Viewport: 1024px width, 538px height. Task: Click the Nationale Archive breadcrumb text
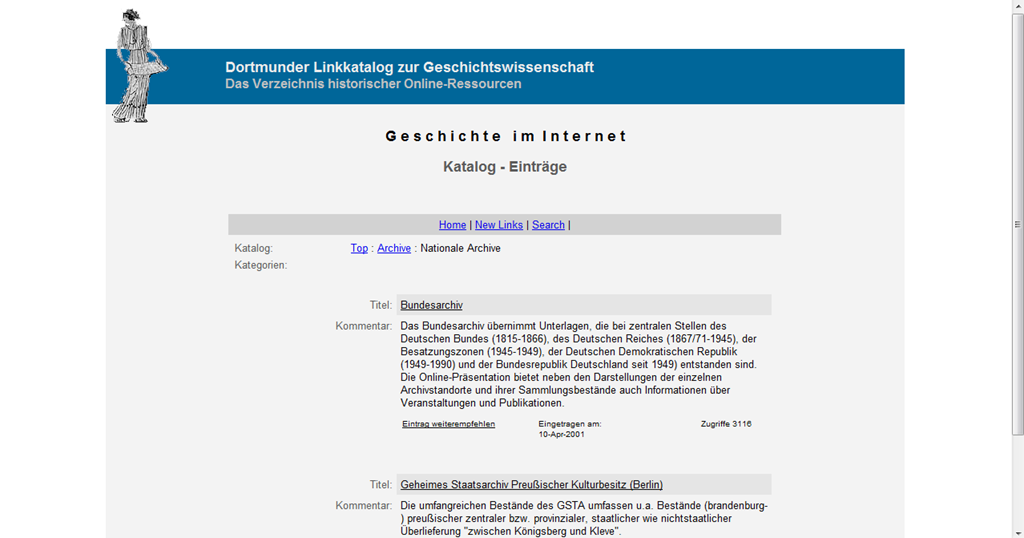(460, 248)
